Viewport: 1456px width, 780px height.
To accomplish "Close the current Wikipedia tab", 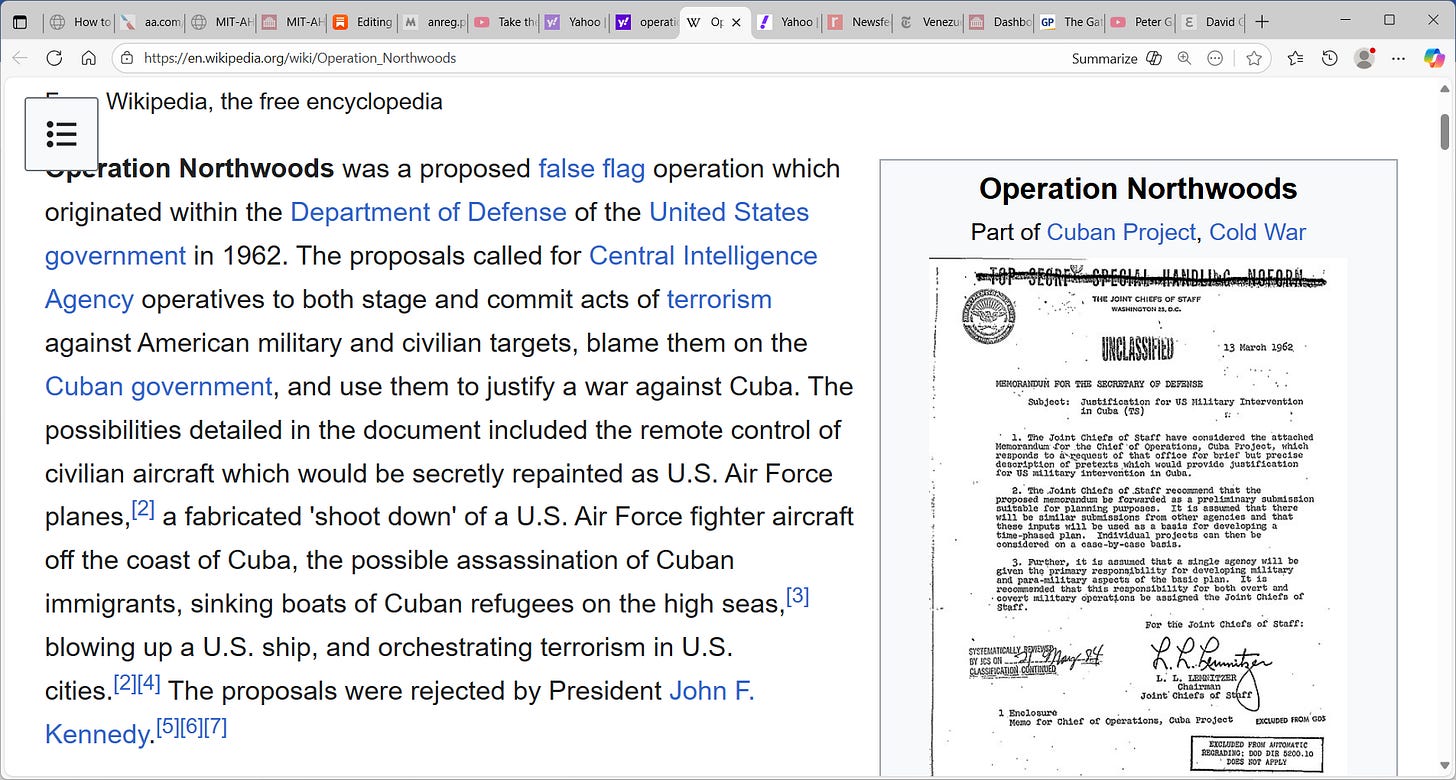I will click(737, 21).
